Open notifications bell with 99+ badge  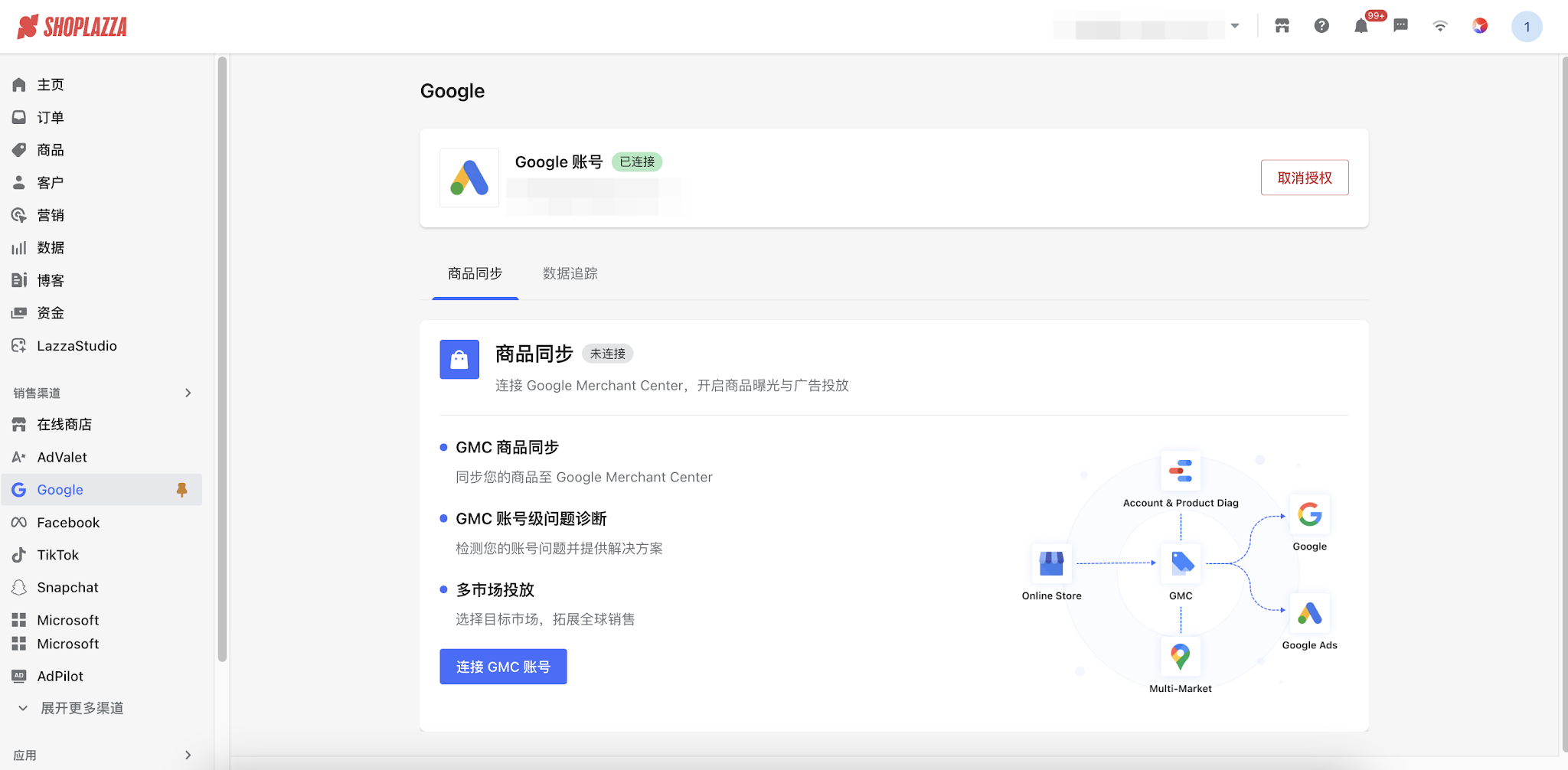coord(1361,26)
